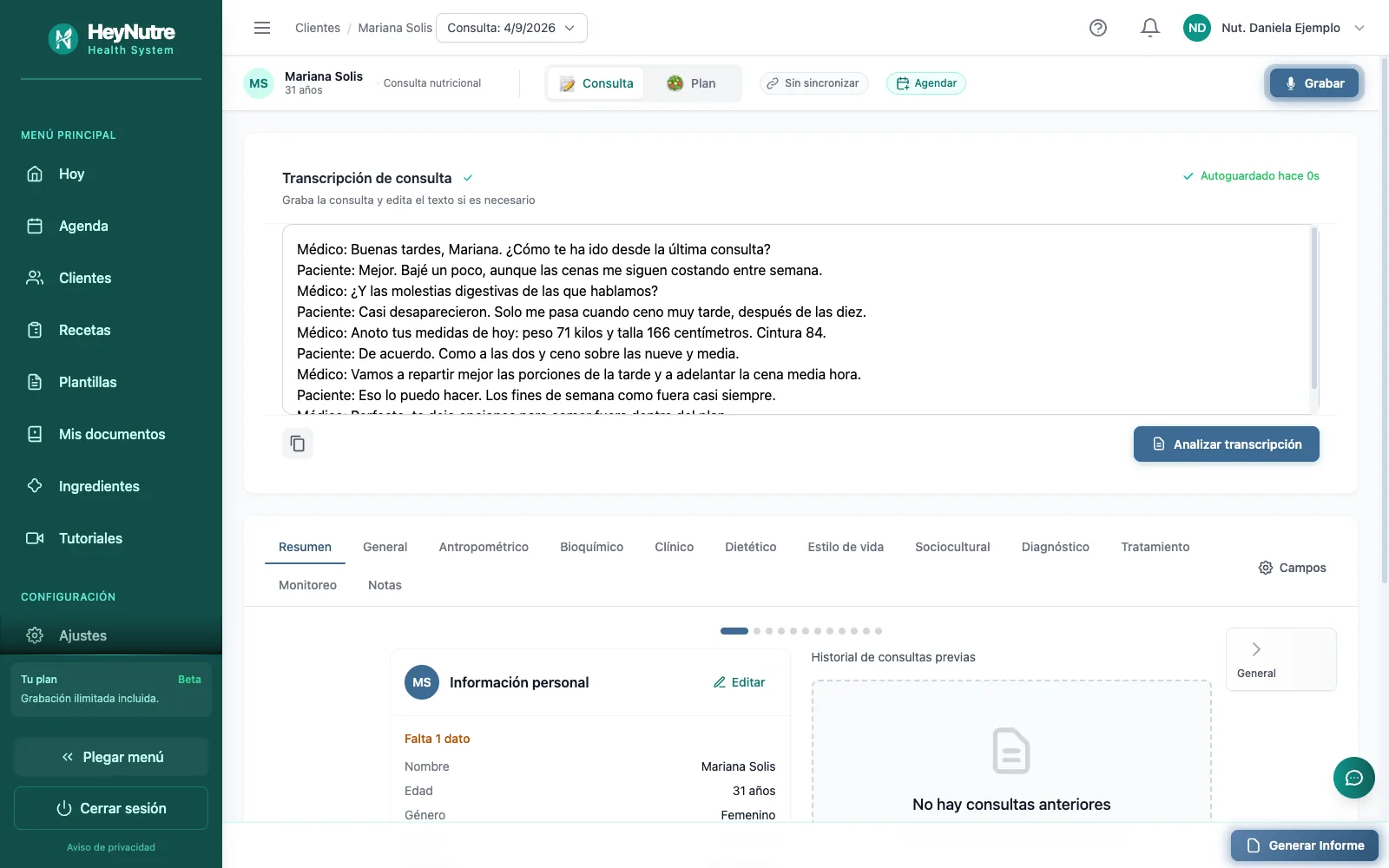This screenshot has height=868, width=1389.
Task: Click the MS patient avatar in header
Action: tap(259, 83)
